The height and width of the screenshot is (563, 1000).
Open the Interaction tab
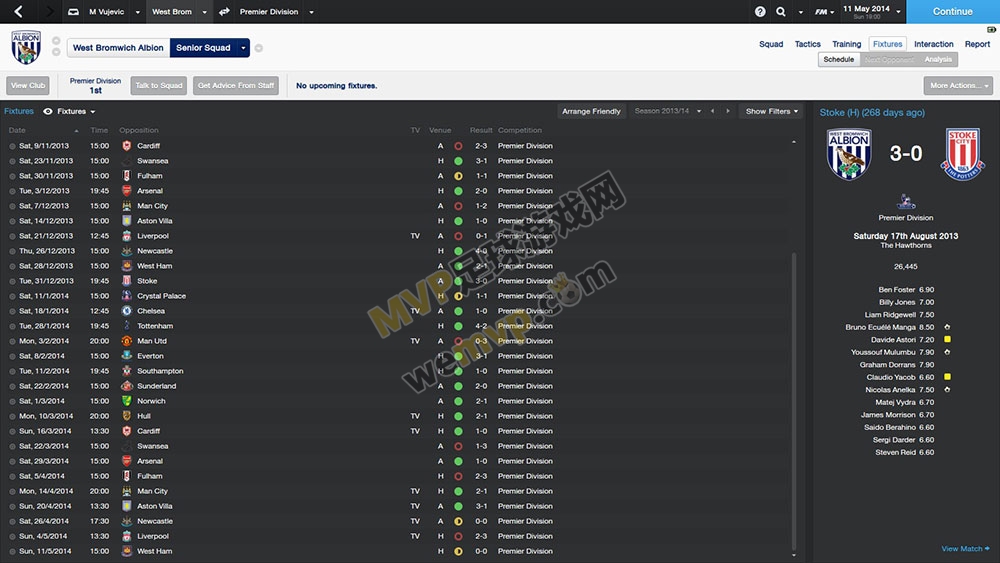tap(933, 44)
